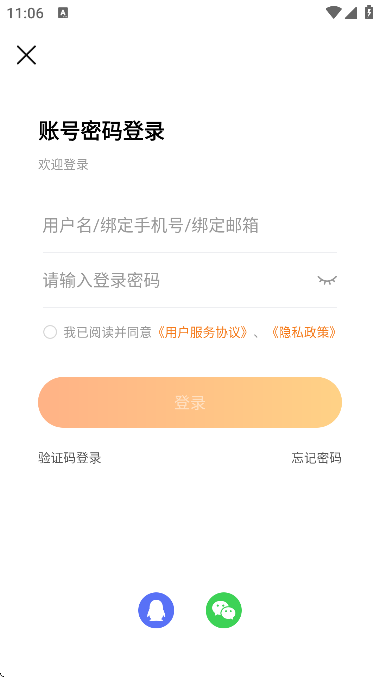Tap the 'A' notification icon in status bar

63,13
